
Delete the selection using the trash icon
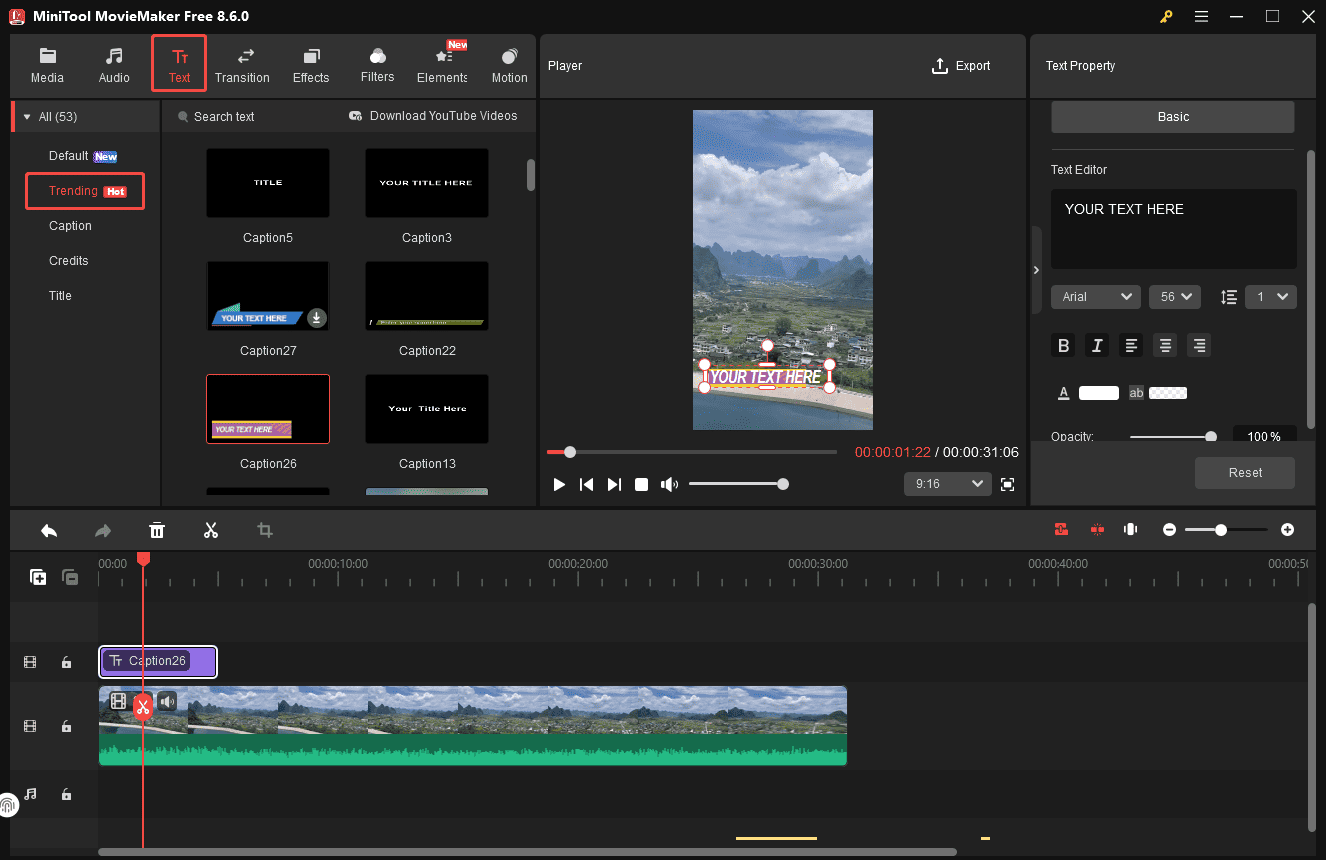point(157,530)
